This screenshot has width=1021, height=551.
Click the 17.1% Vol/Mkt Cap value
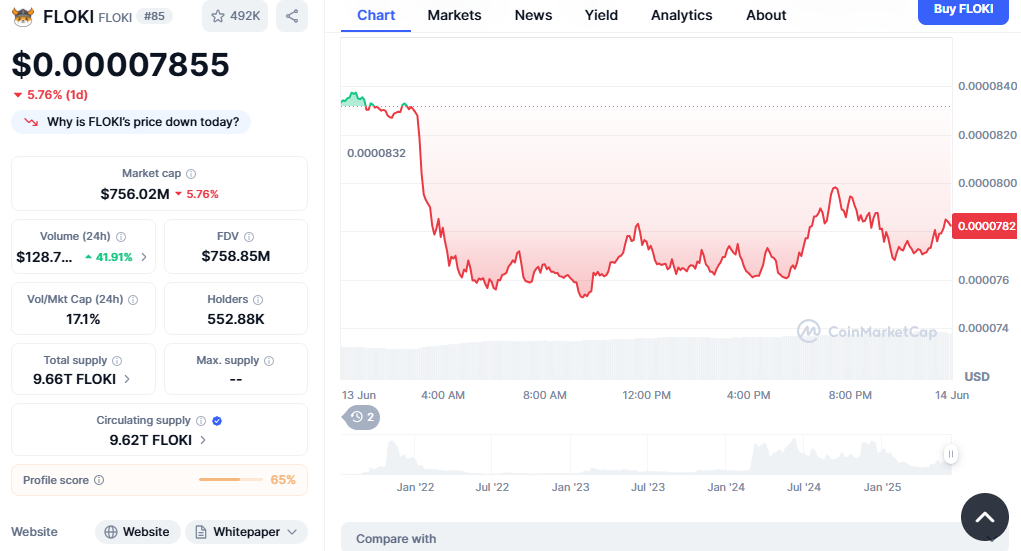[x=83, y=319]
